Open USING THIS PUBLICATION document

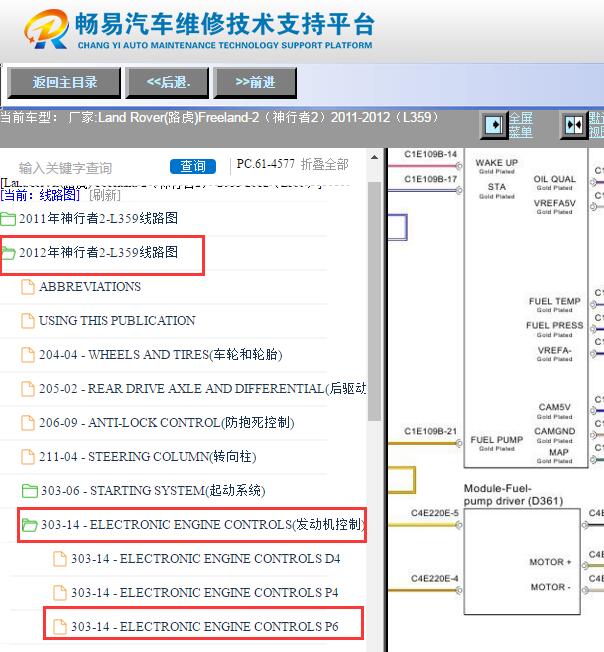(117, 321)
